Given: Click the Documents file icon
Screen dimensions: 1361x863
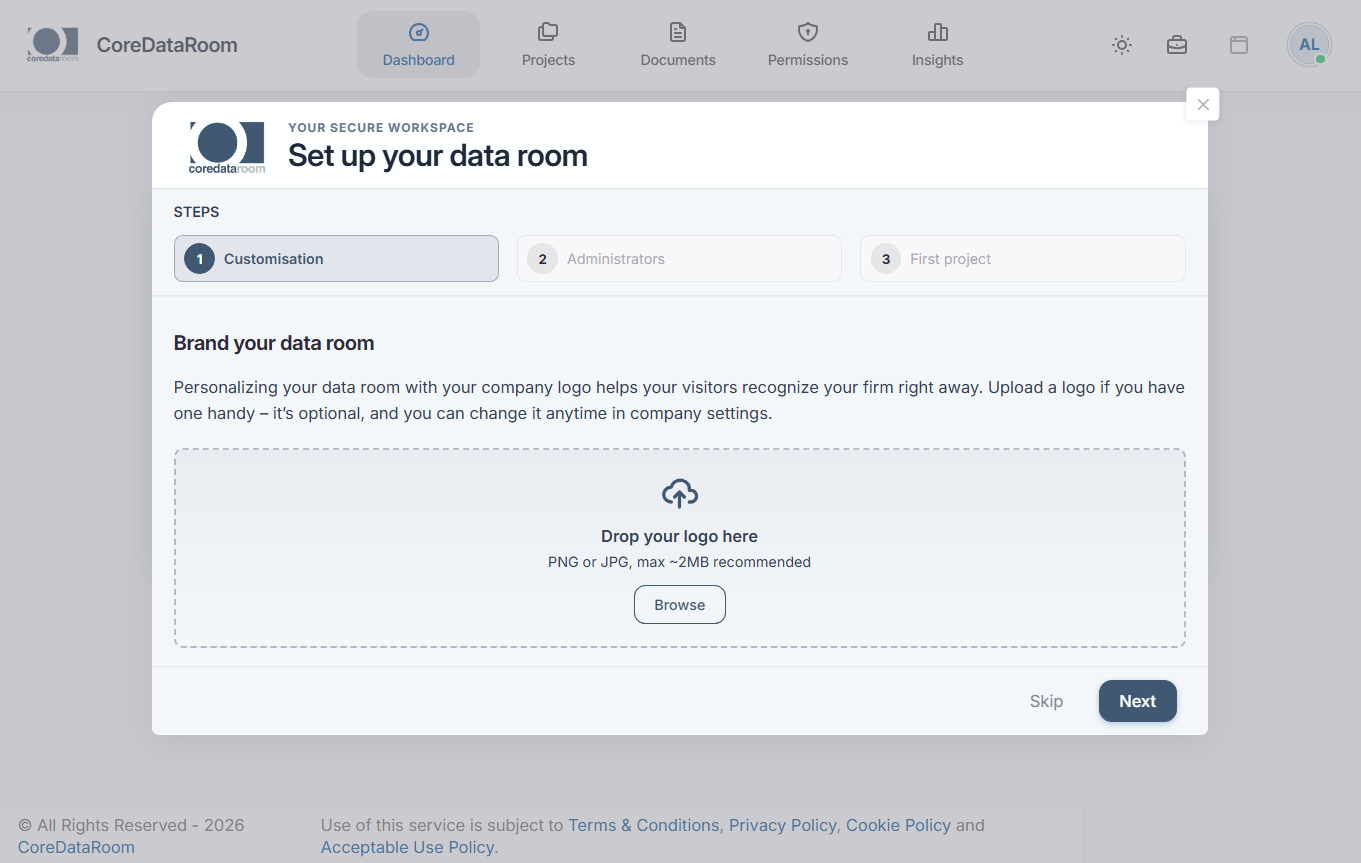Looking at the screenshot, I should [x=678, y=32].
